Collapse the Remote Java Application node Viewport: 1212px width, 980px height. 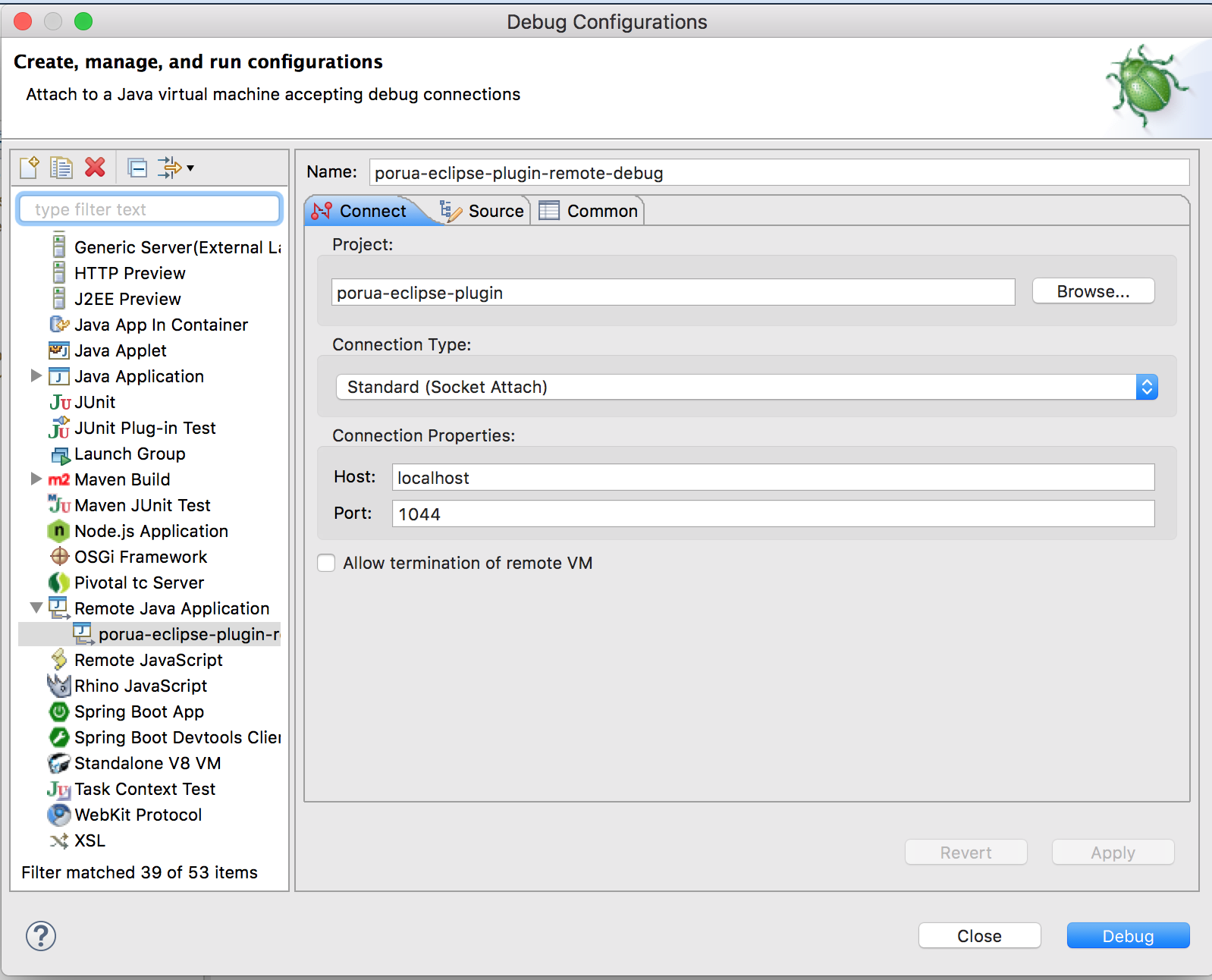point(36,608)
